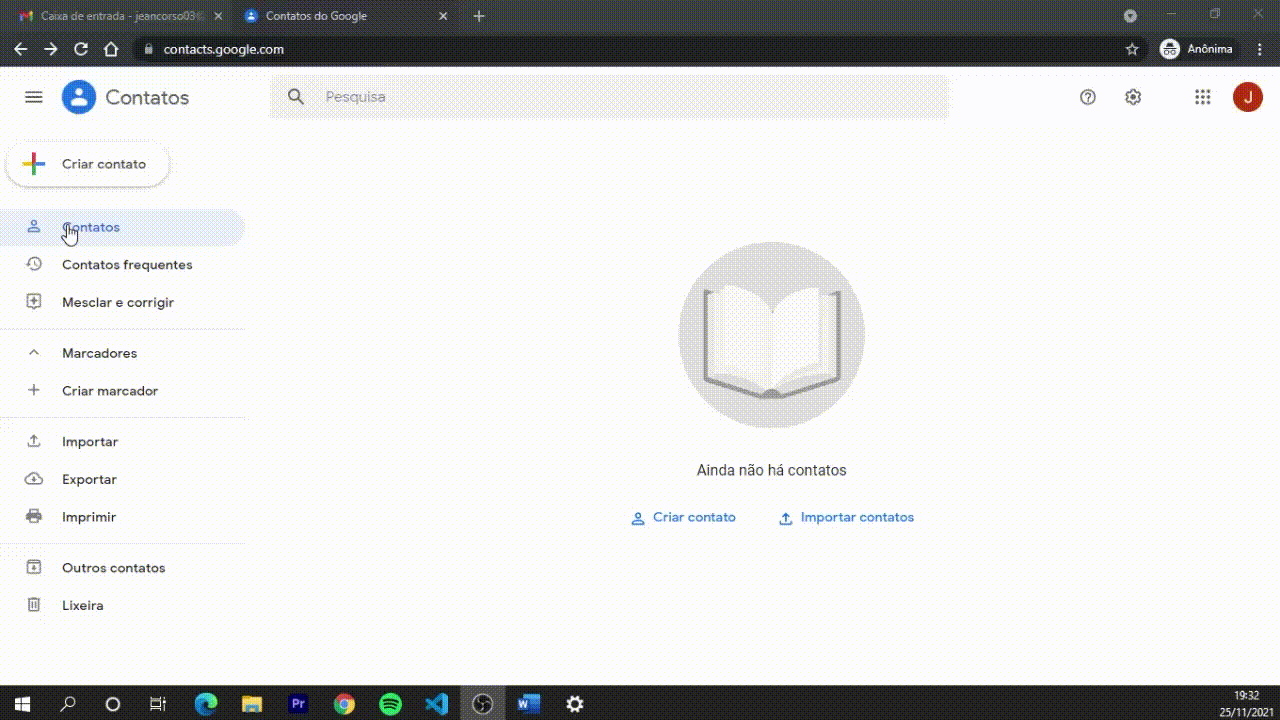
Task: Click Imprimir in the sidebar
Action: [121, 517]
